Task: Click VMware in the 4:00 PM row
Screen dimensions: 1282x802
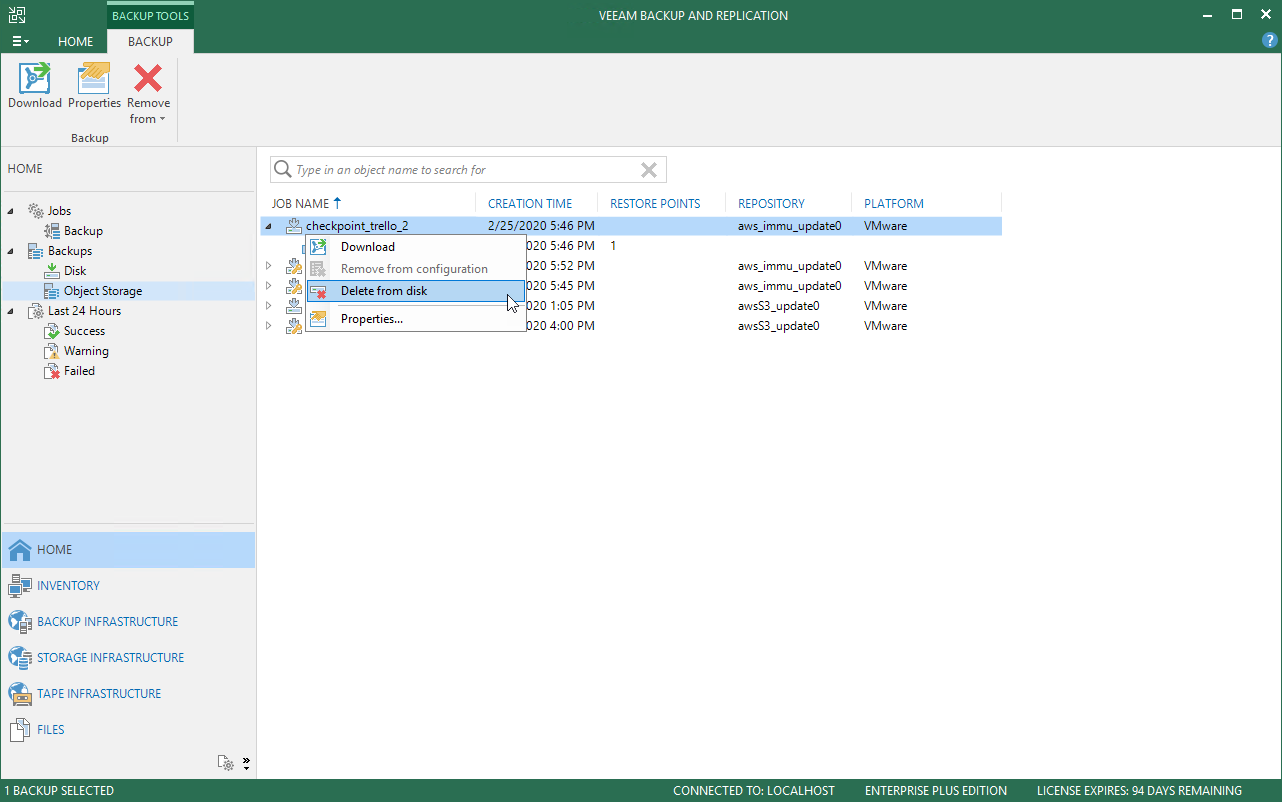Action: coord(885,326)
